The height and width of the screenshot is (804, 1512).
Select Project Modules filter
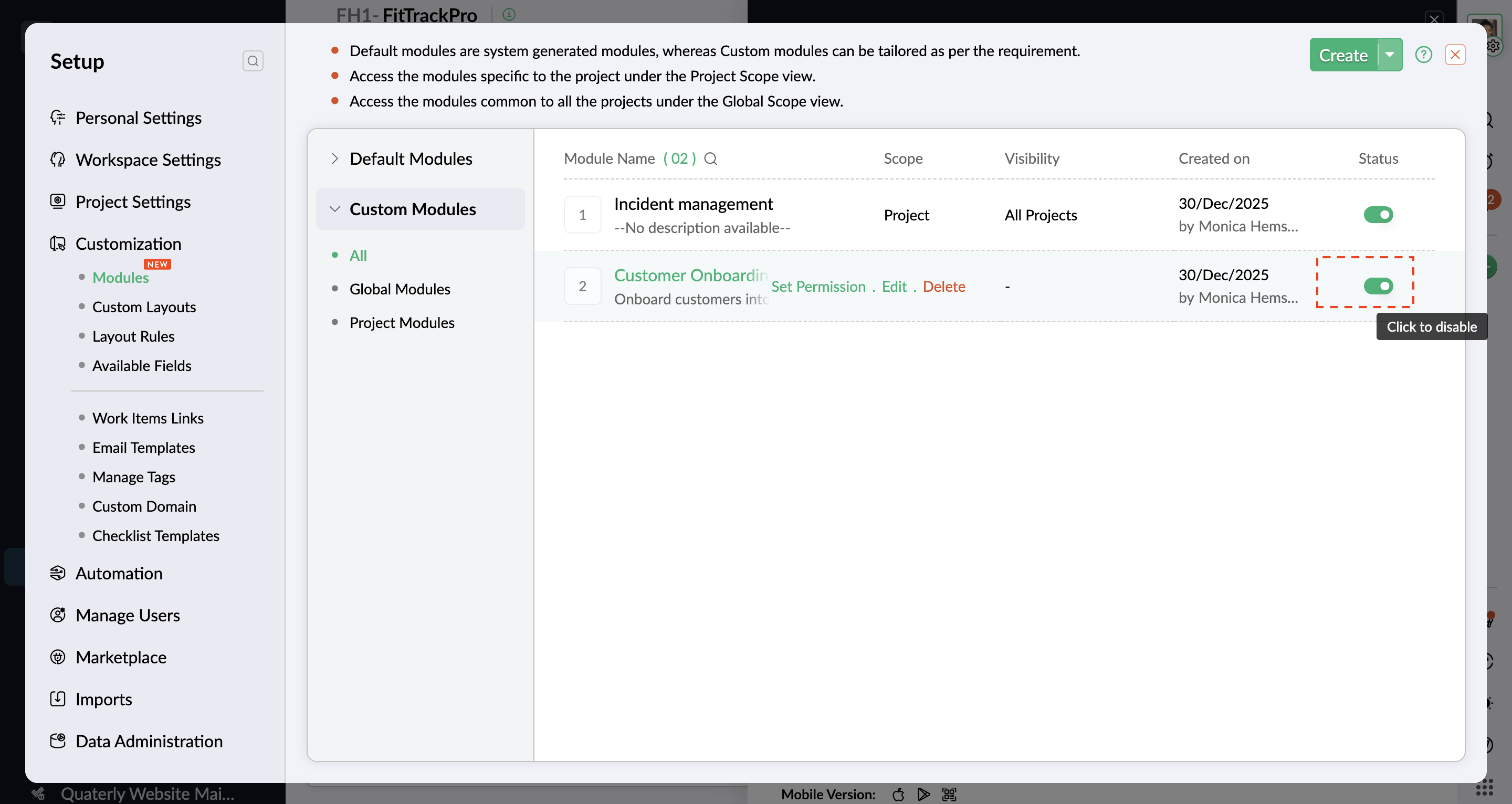402,322
